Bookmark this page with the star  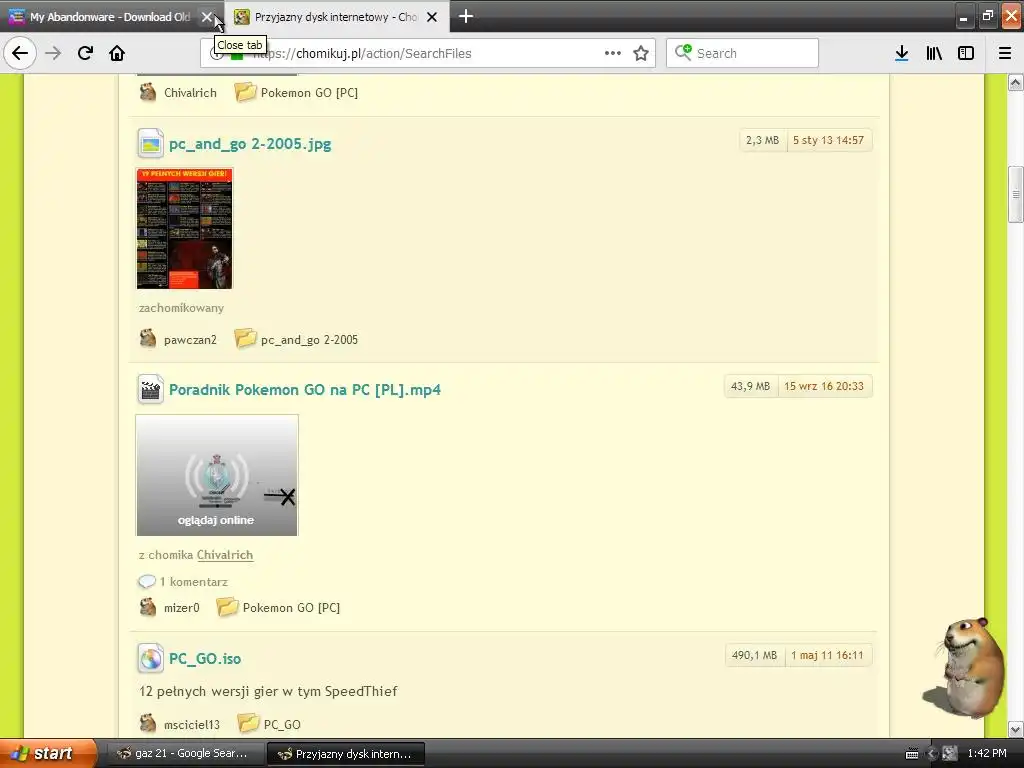click(x=641, y=53)
